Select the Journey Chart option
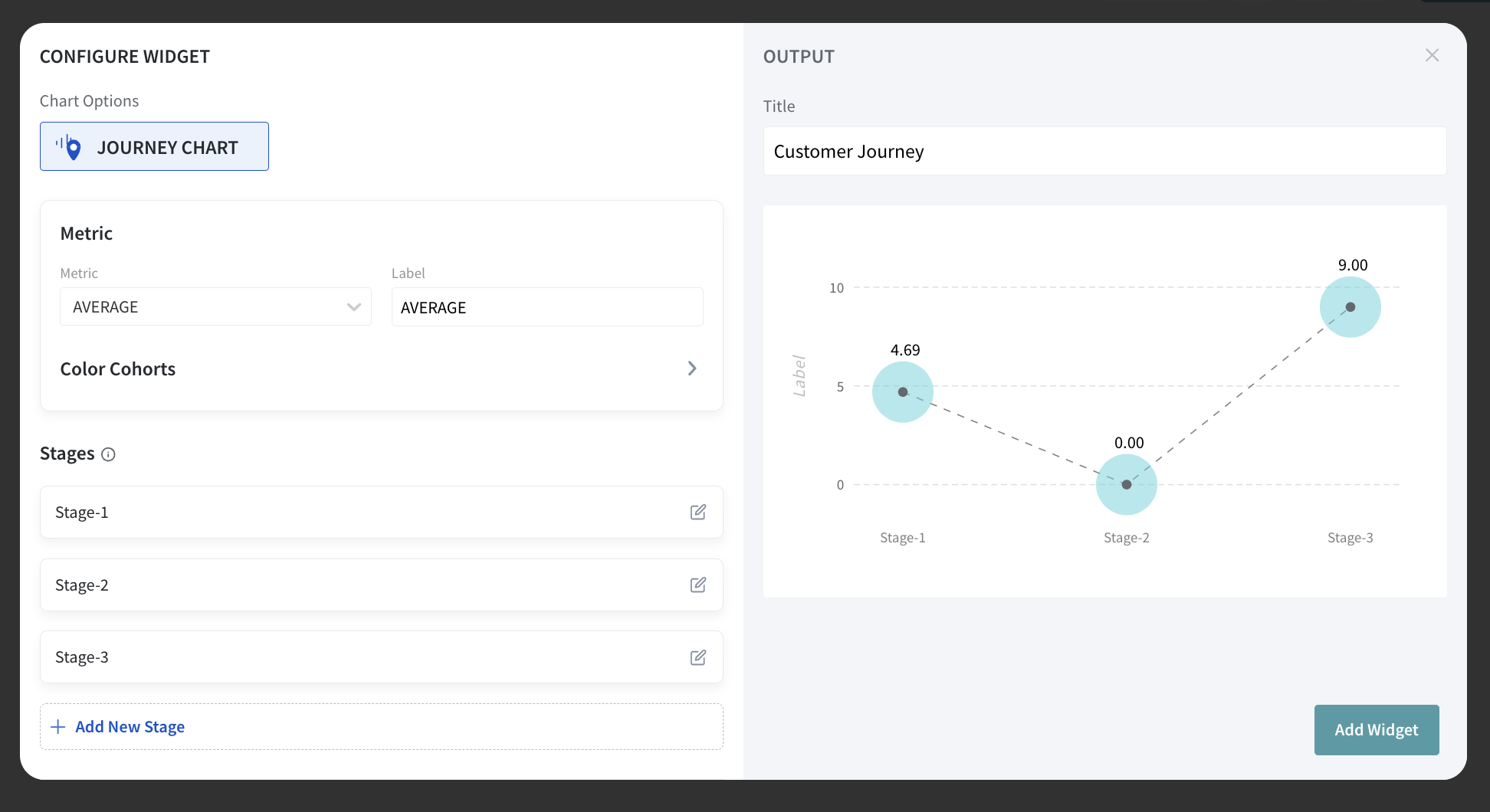1490x812 pixels. coord(154,146)
